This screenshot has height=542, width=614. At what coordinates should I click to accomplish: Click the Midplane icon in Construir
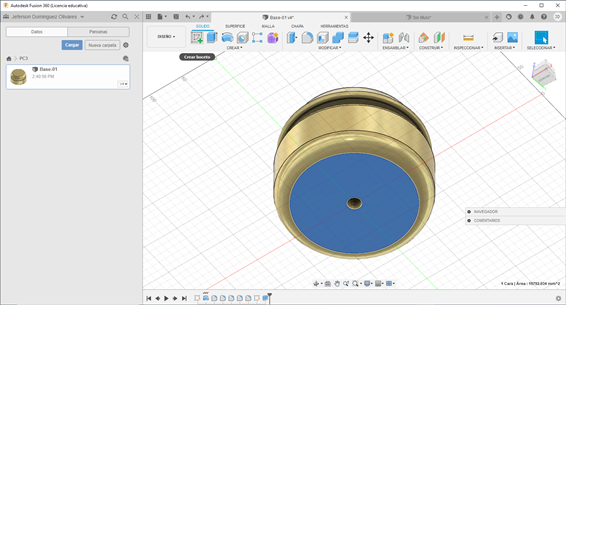[439, 38]
